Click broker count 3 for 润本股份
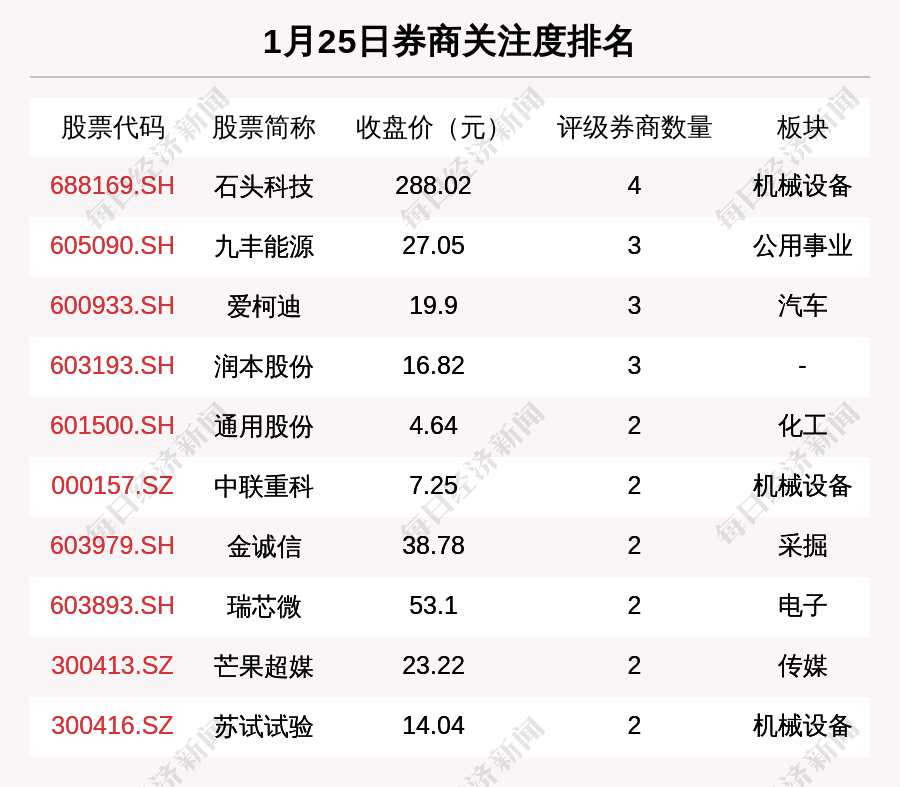The width and height of the screenshot is (900, 787). pyautogui.click(x=634, y=366)
